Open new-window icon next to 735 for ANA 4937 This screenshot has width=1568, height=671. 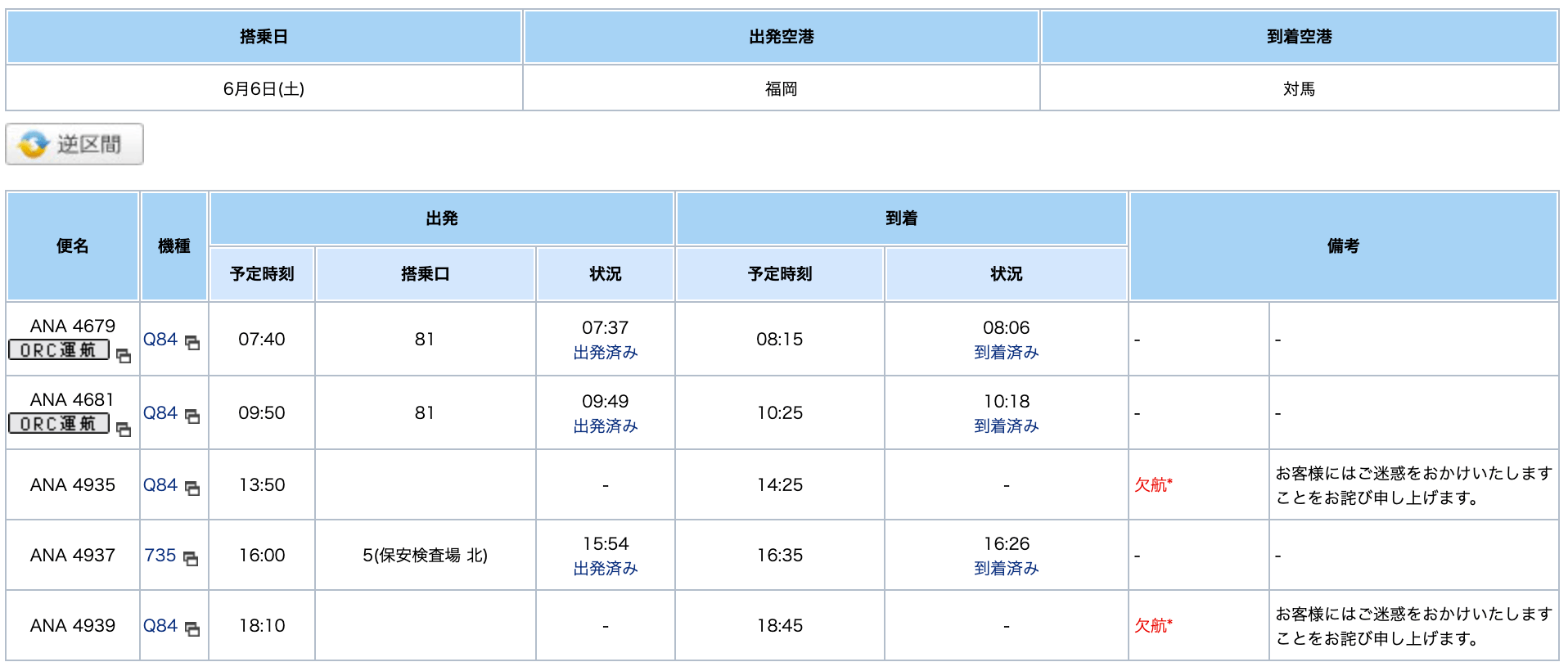[191, 559]
